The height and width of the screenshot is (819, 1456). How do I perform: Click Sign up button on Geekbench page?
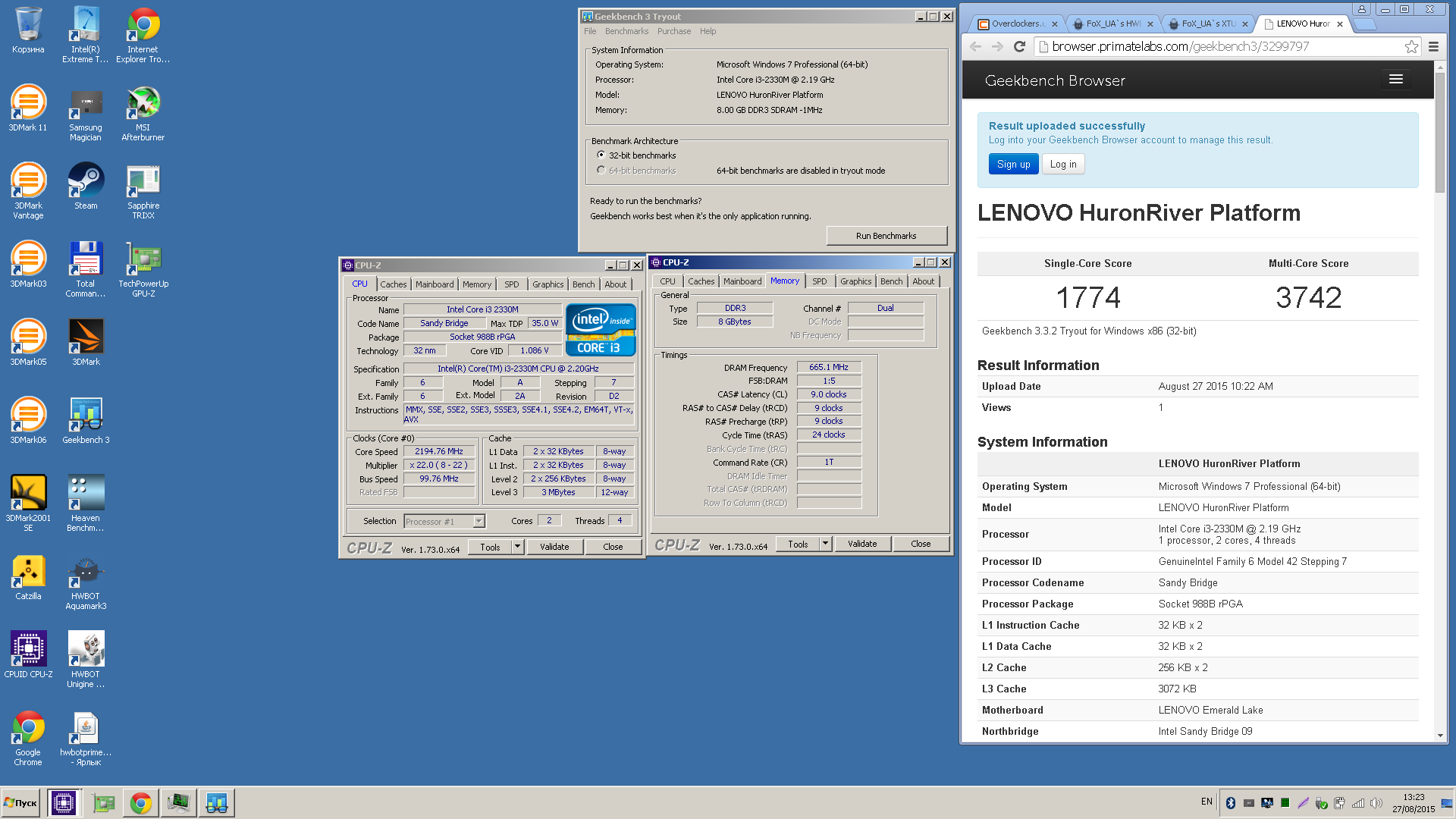click(1013, 164)
